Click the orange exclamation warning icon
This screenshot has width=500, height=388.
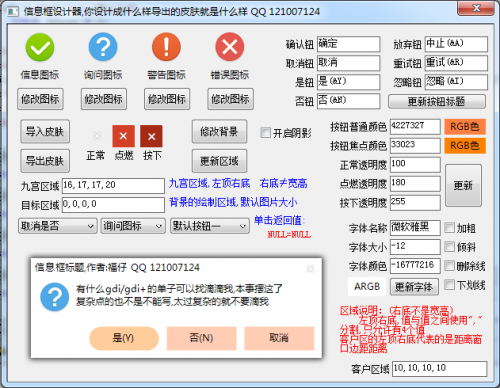click(166, 47)
